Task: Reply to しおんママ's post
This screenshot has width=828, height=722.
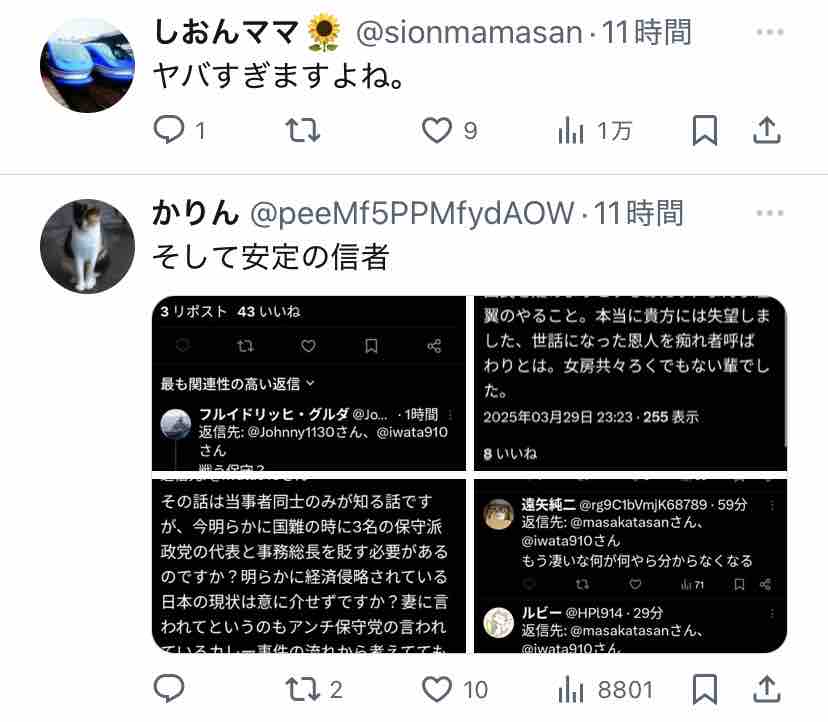Action: [x=178, y=130]
